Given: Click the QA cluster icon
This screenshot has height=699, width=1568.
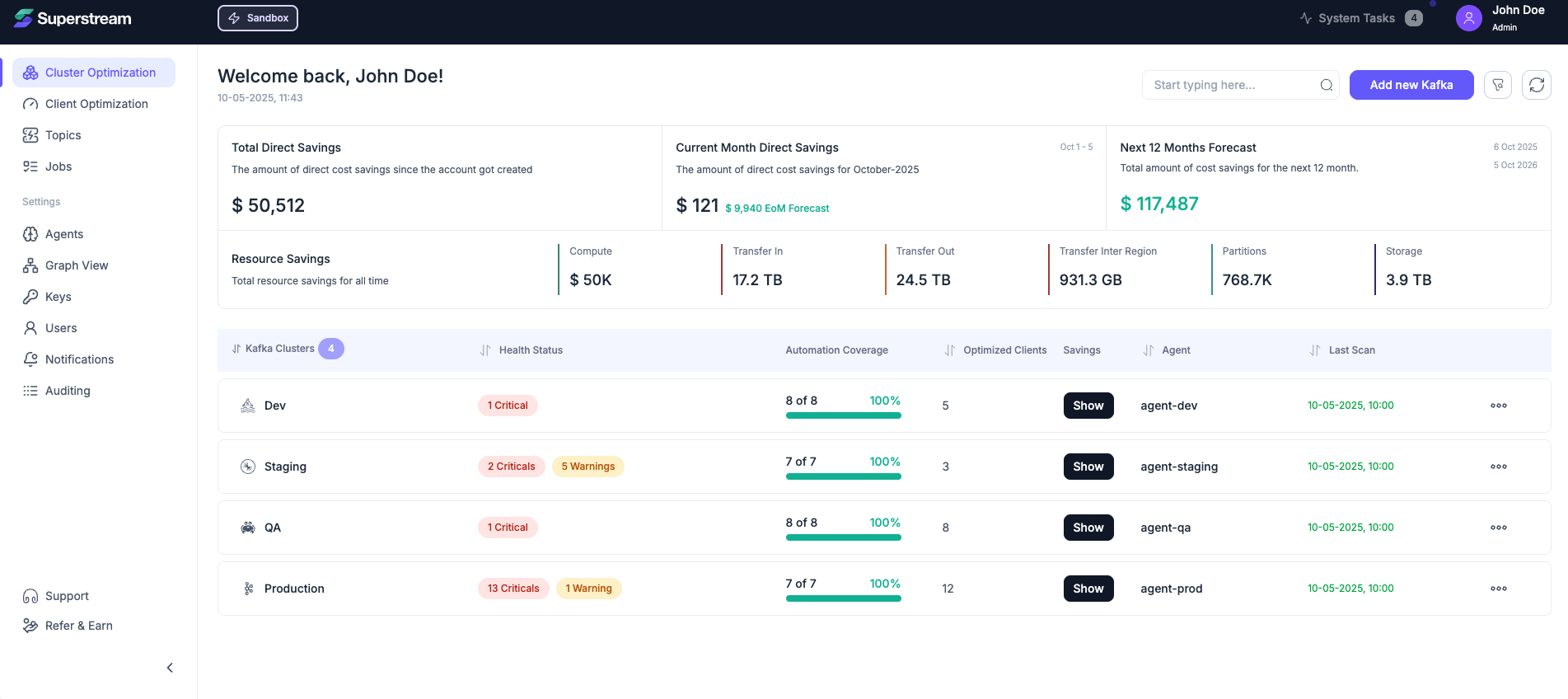Looking at the screenshot, I should pos(248,528).
